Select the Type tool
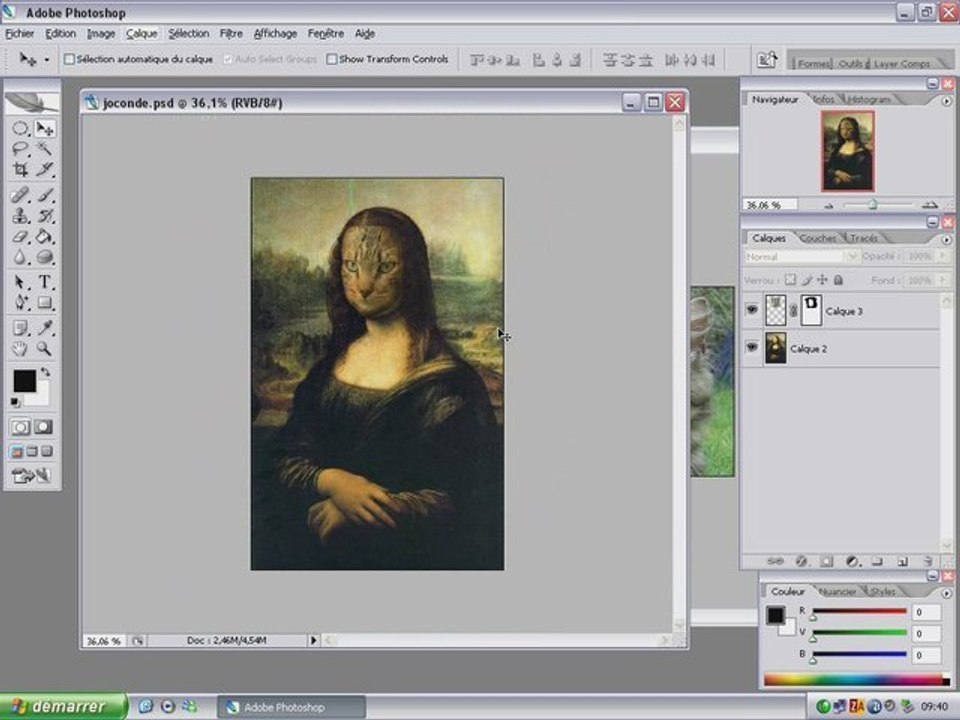Screen dimensions: 960x720 (x=44, y=282)
